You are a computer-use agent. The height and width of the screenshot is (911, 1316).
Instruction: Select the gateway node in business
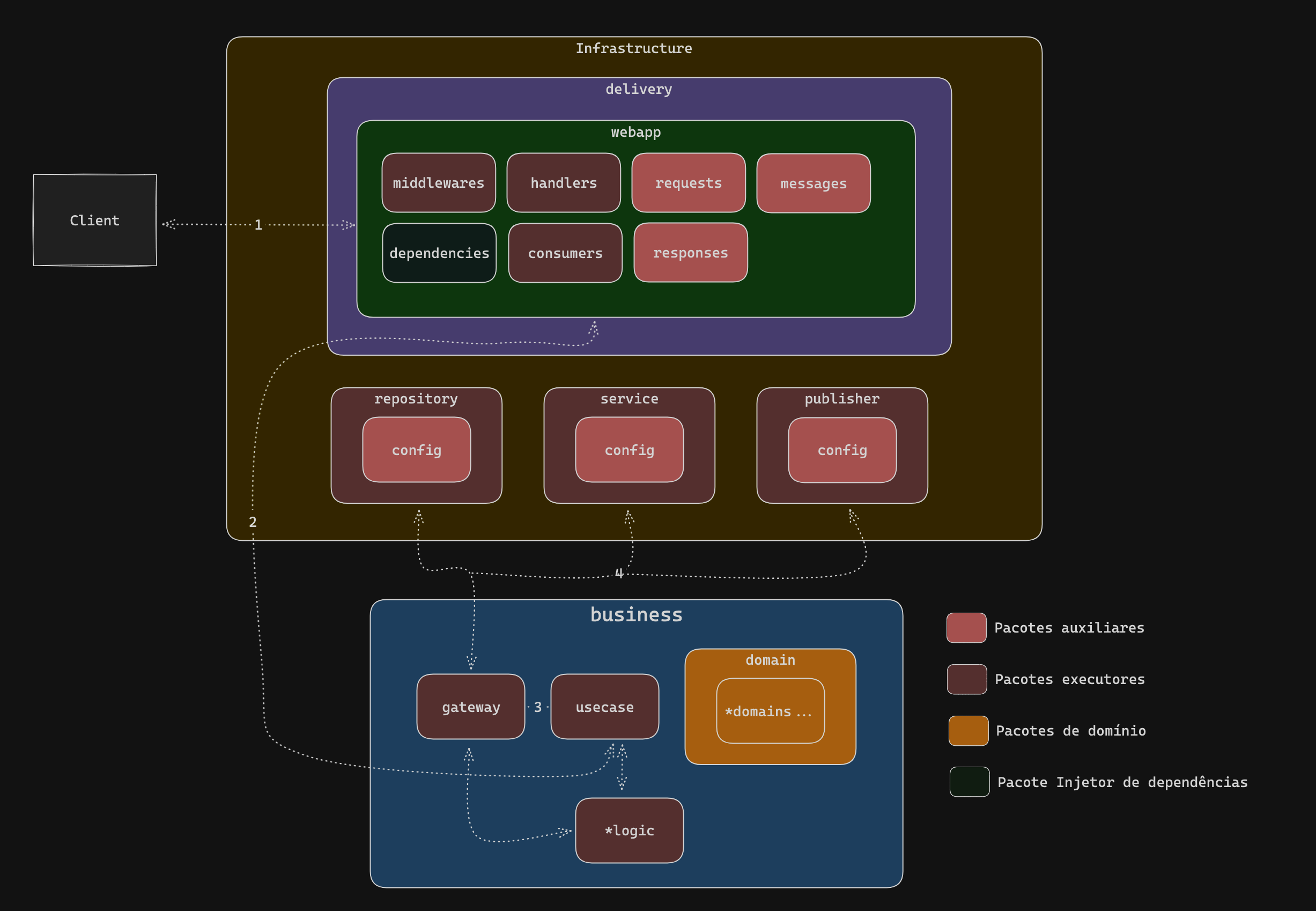pos(471,707)
